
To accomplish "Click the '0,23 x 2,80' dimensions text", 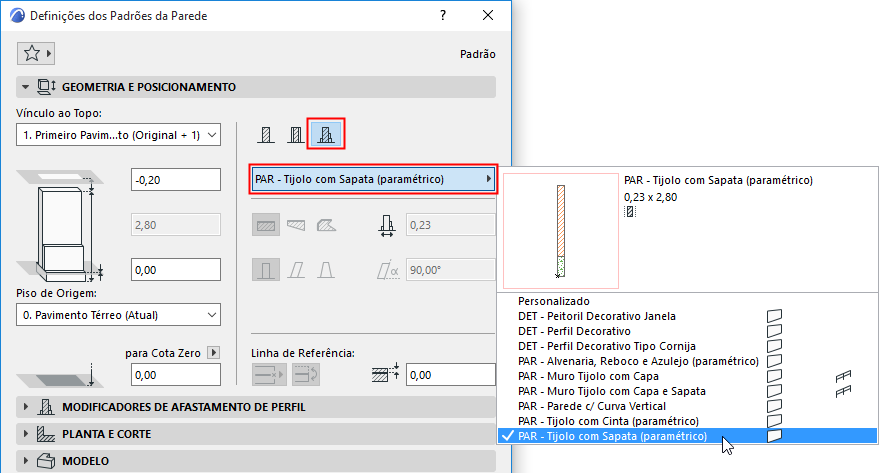I will point(650,197).
